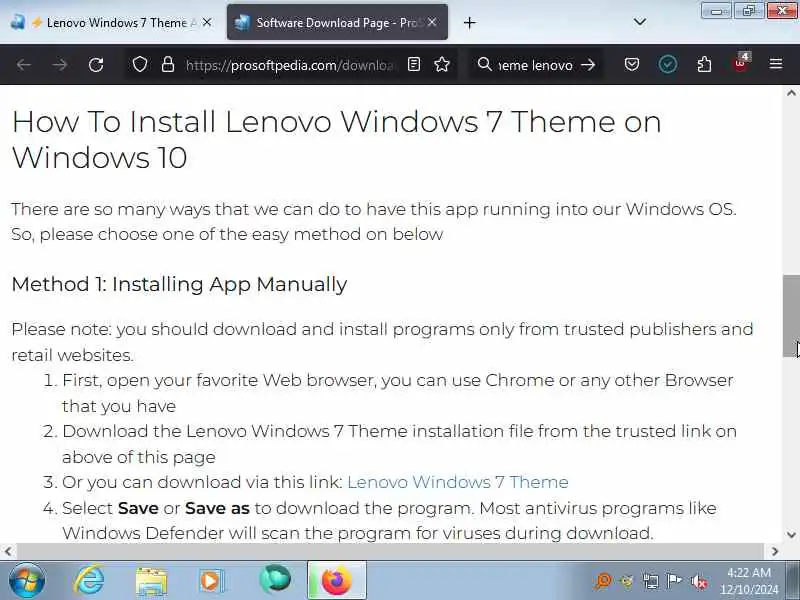Image resolution: width=800 pixels, height=600 pixels.
Task: Open Firefox application hamburger menu
Action: [x=776, y=64]
